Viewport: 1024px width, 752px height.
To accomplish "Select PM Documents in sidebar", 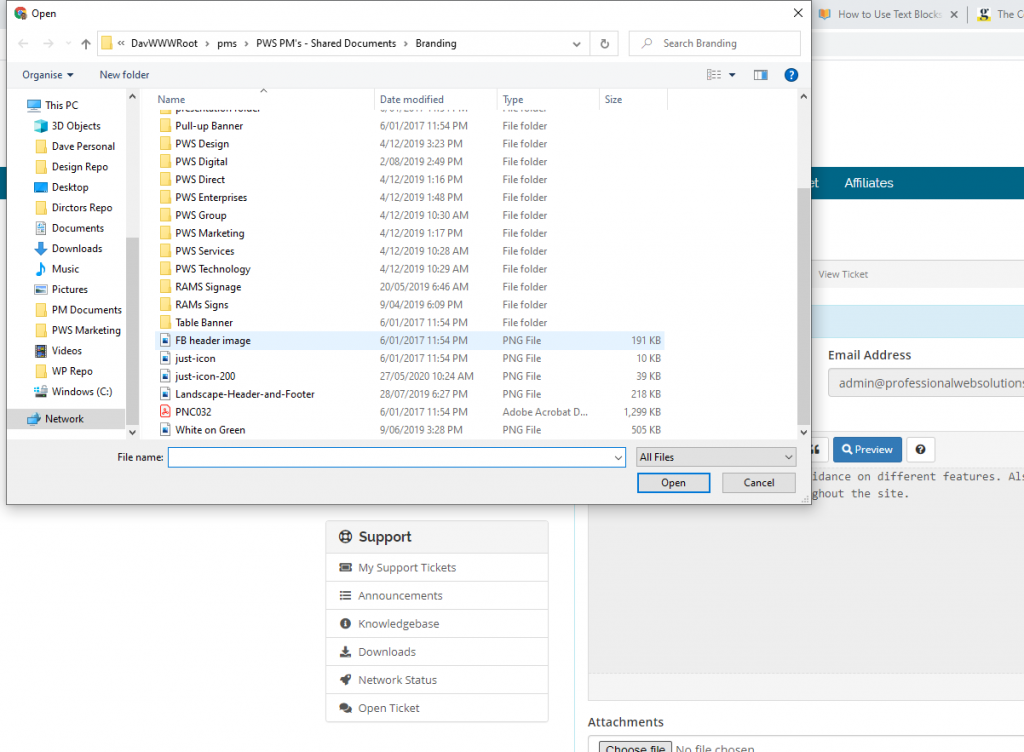I will pyautogui.click(x=86, y=310).
